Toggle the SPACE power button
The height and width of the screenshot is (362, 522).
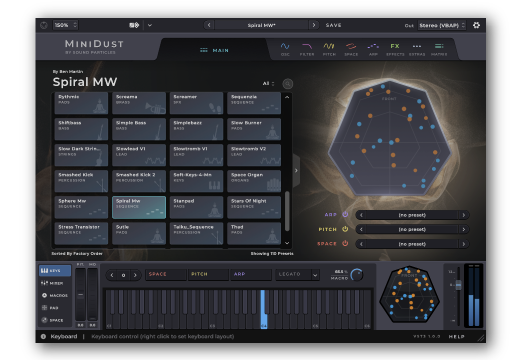(345, 243)
